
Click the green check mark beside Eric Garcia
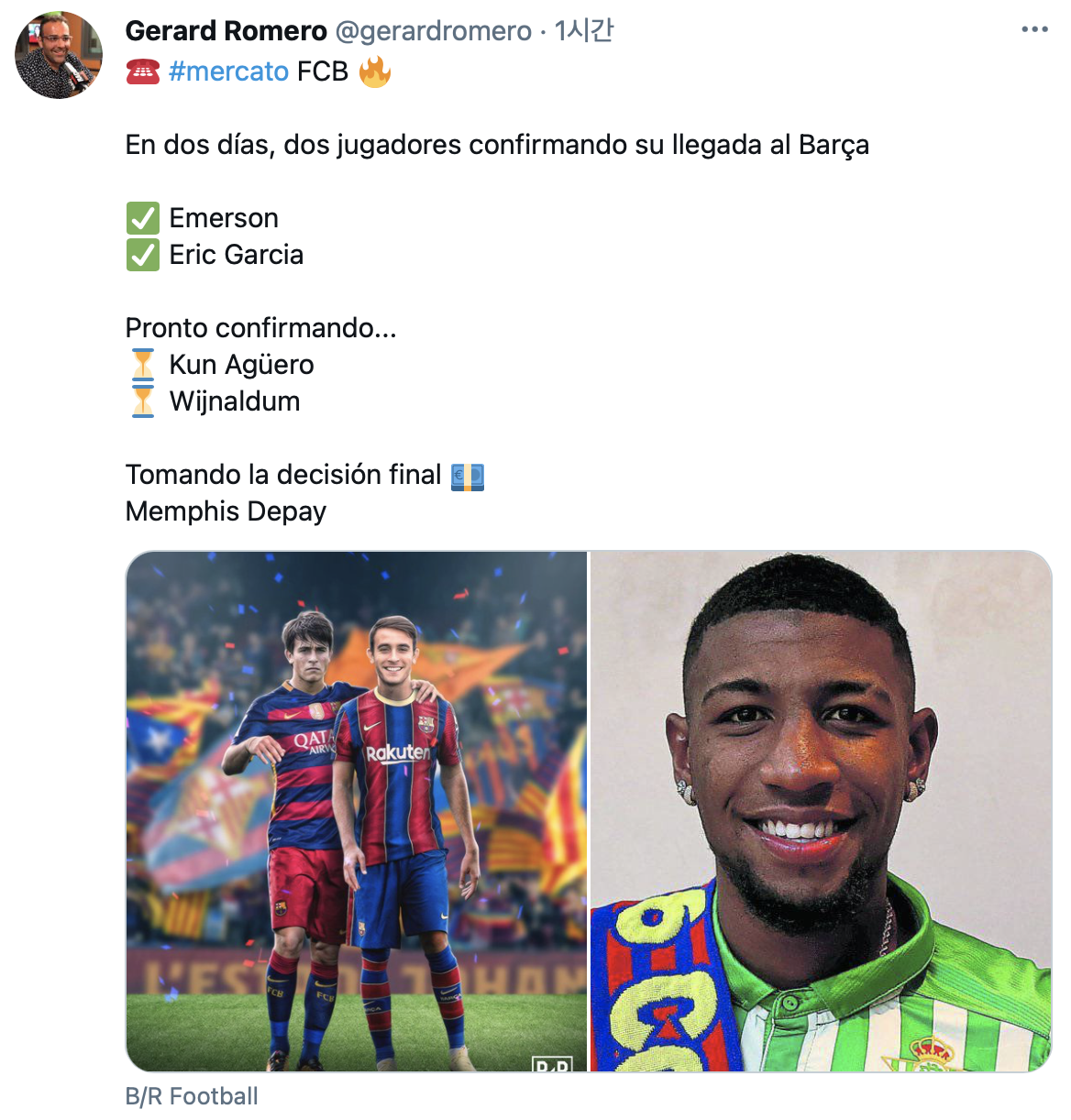tap(143, 255)
